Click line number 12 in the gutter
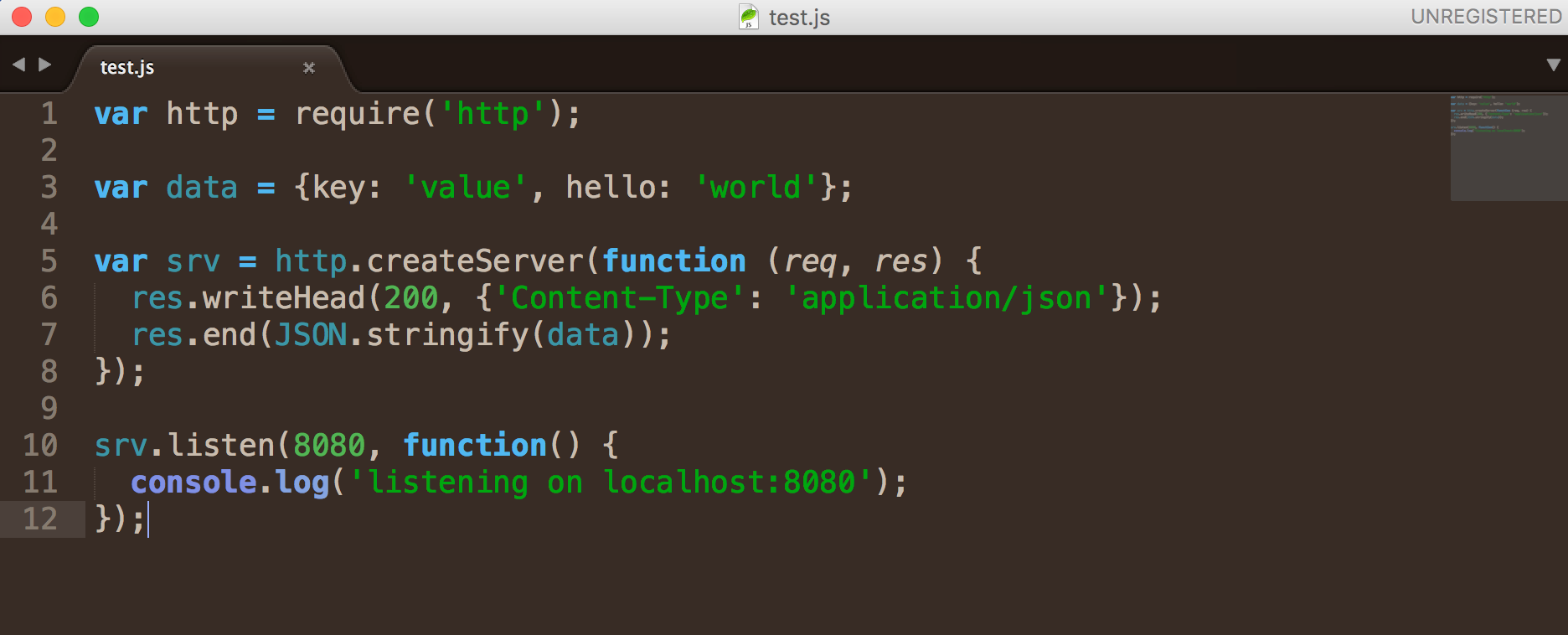1568x635 pixels. 40,519
